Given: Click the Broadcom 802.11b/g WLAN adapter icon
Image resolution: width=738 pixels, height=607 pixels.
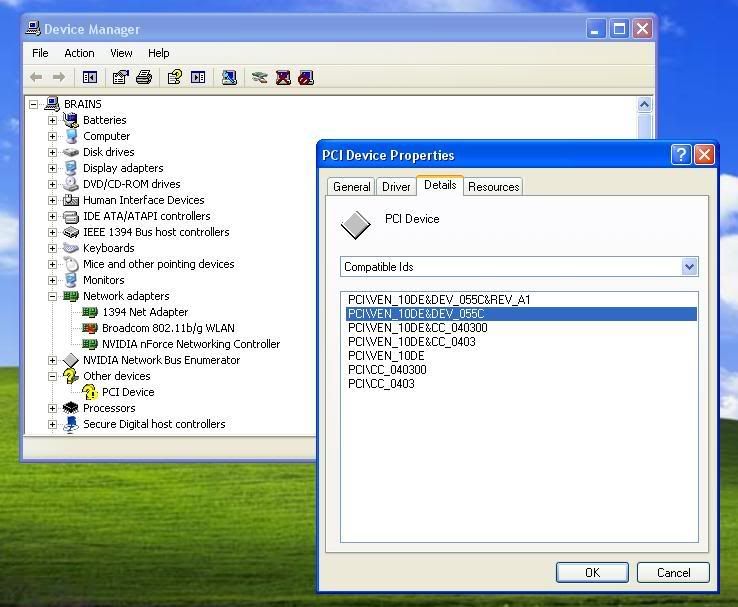Looking at the screenshot, I should coord(89,328).
